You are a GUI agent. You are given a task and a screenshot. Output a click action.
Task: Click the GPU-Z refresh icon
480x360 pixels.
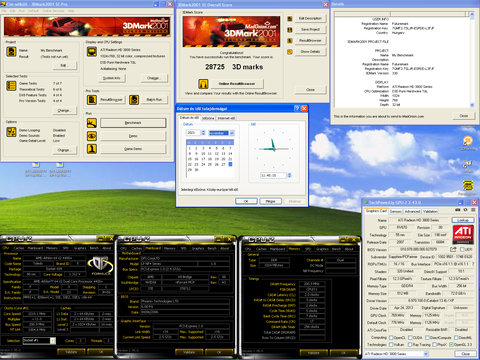click(465, 210)
